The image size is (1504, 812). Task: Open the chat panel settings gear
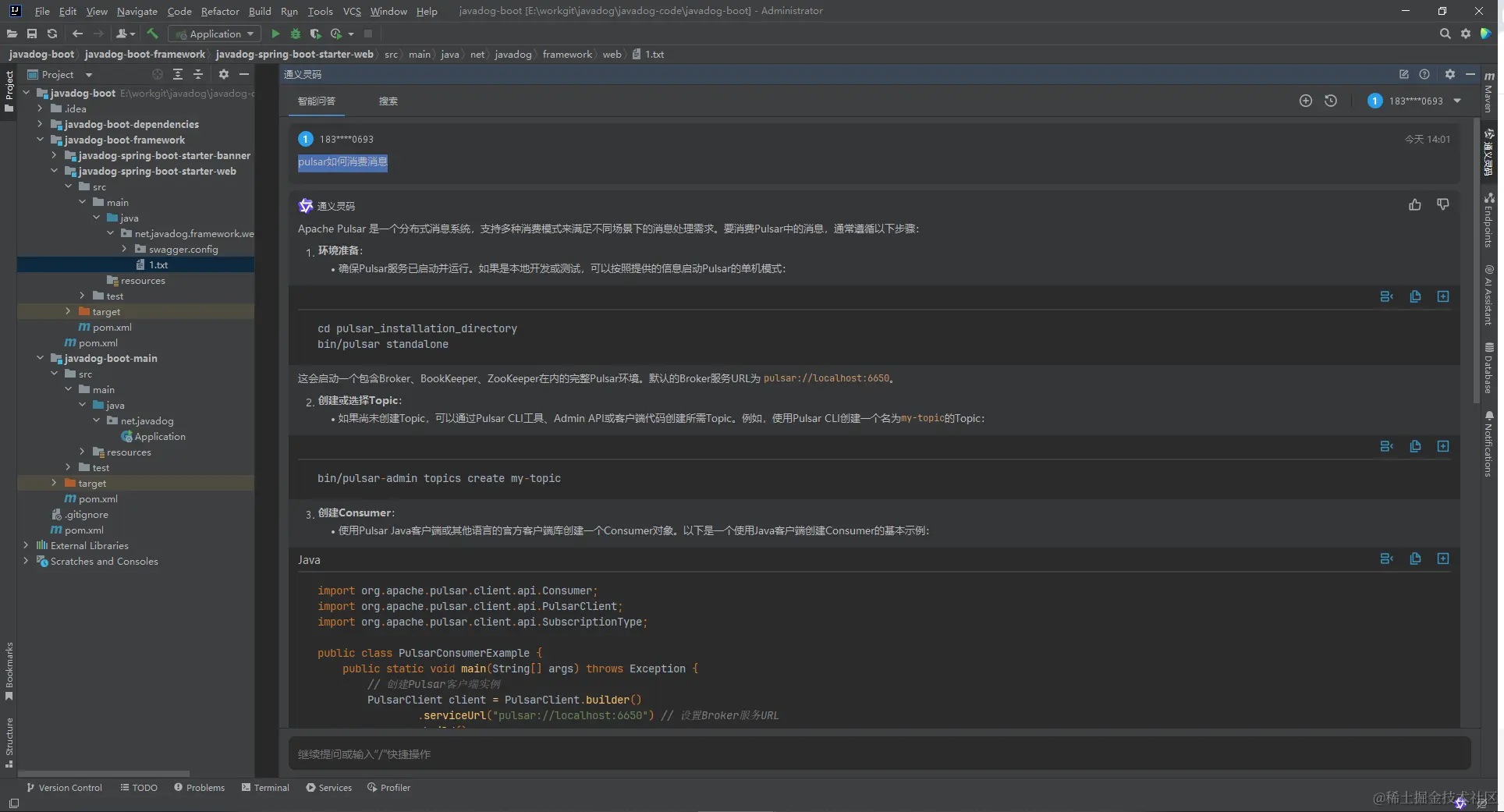[1450, 74]
